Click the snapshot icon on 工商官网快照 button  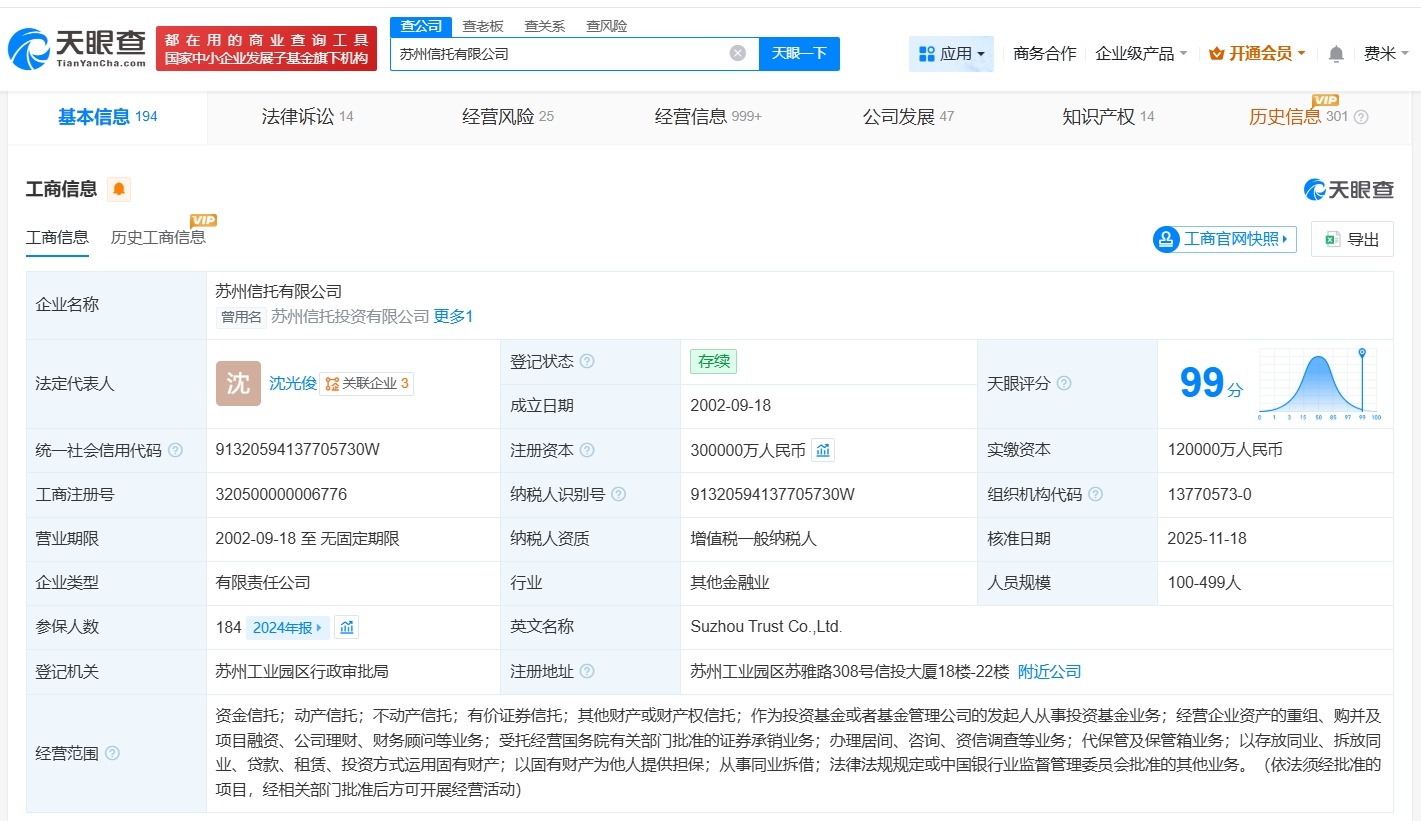[1166, 239]
